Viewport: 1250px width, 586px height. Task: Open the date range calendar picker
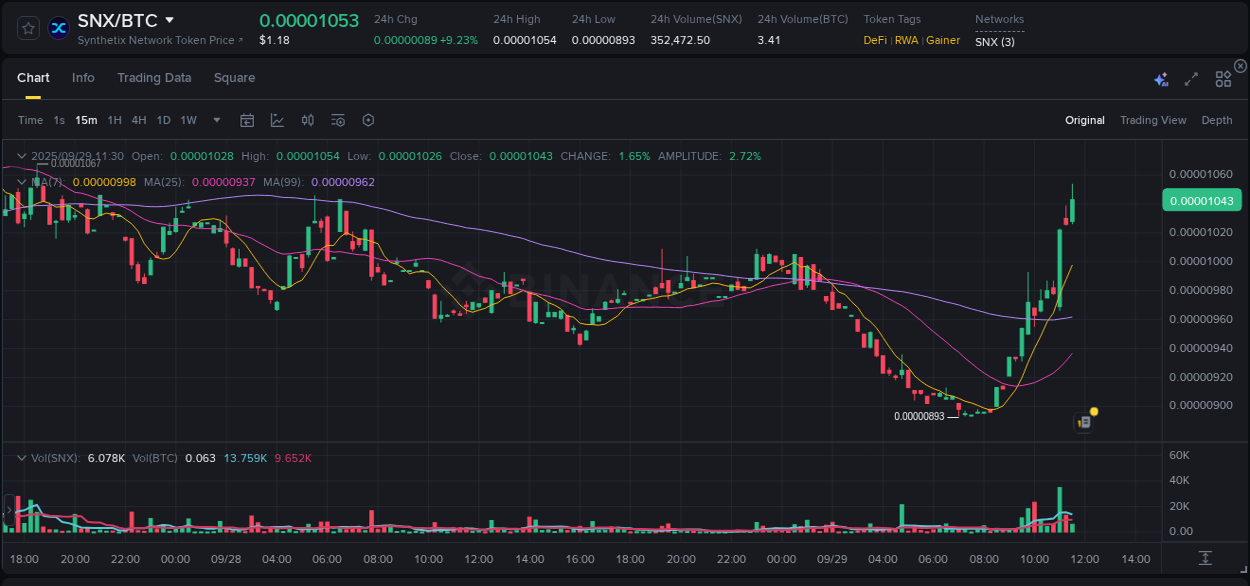coord(247,120)
